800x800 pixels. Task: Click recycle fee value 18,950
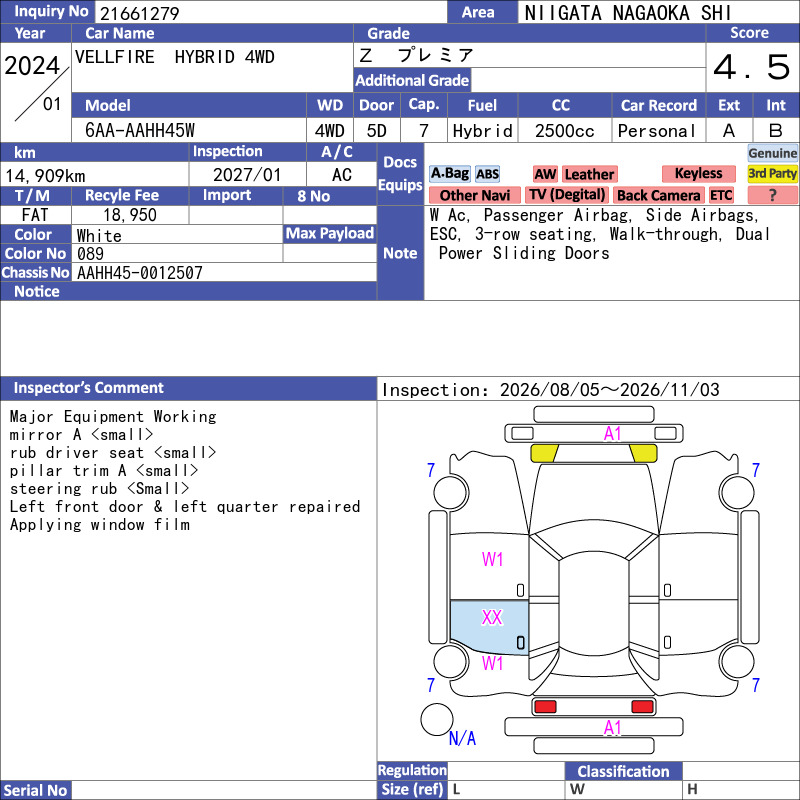pyautogui.click(x=130, y=215)
